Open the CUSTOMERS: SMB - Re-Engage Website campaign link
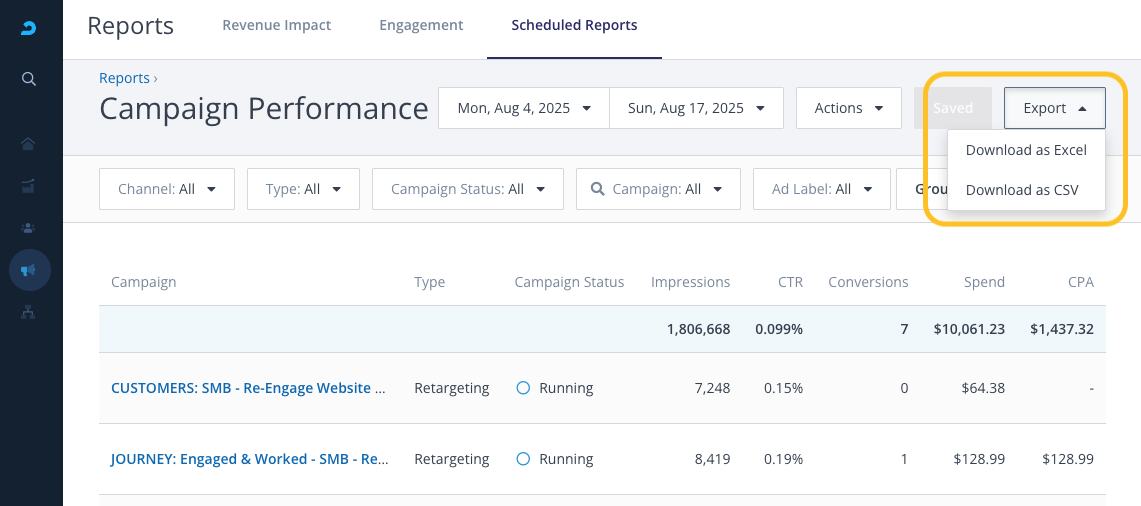The width and height of the screenshot is (1141, 506). click(249, 388)
